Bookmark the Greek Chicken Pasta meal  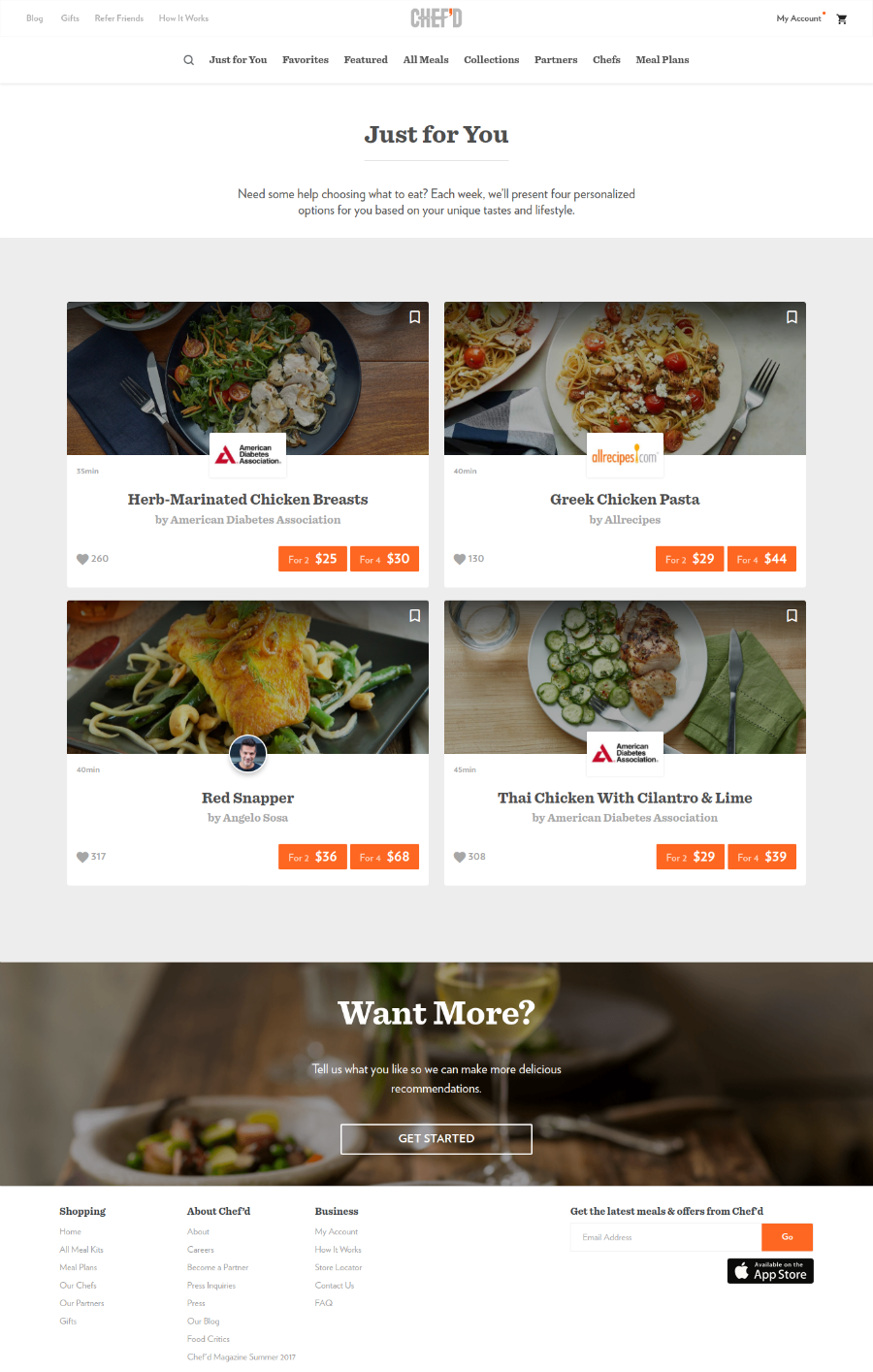pyautogui.click(x=792, y=317)
